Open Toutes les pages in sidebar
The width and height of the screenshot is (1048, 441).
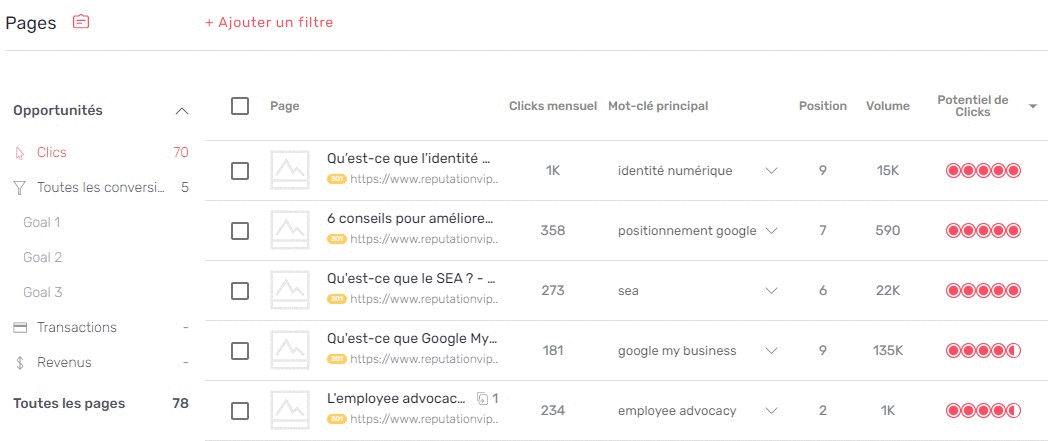(x=69, y=404)
